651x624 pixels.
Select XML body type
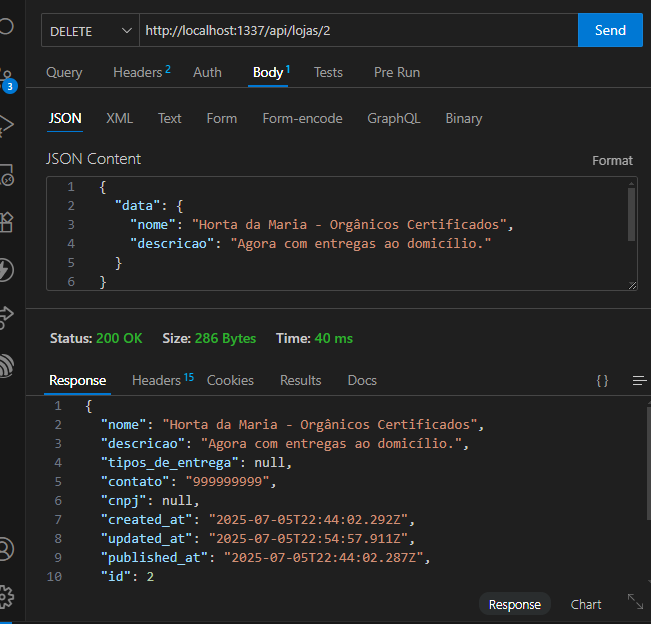pos(120,119)
